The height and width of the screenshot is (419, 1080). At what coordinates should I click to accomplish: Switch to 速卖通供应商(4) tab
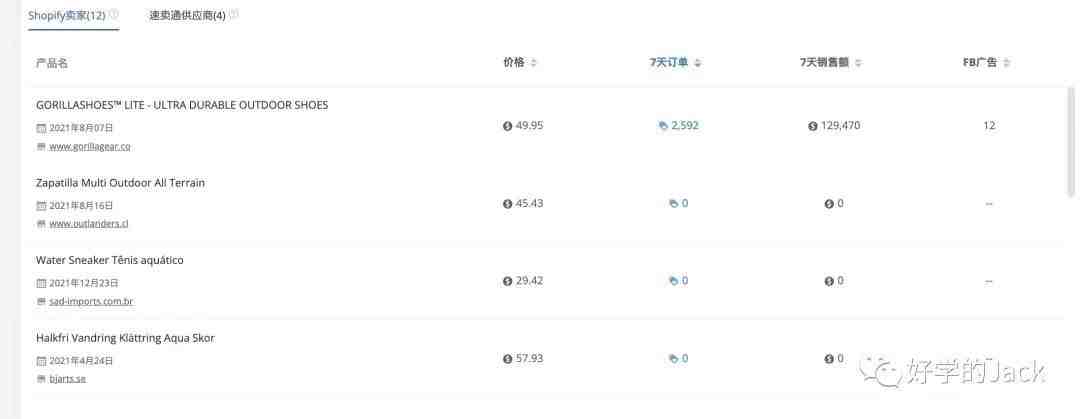click(187, 15)
